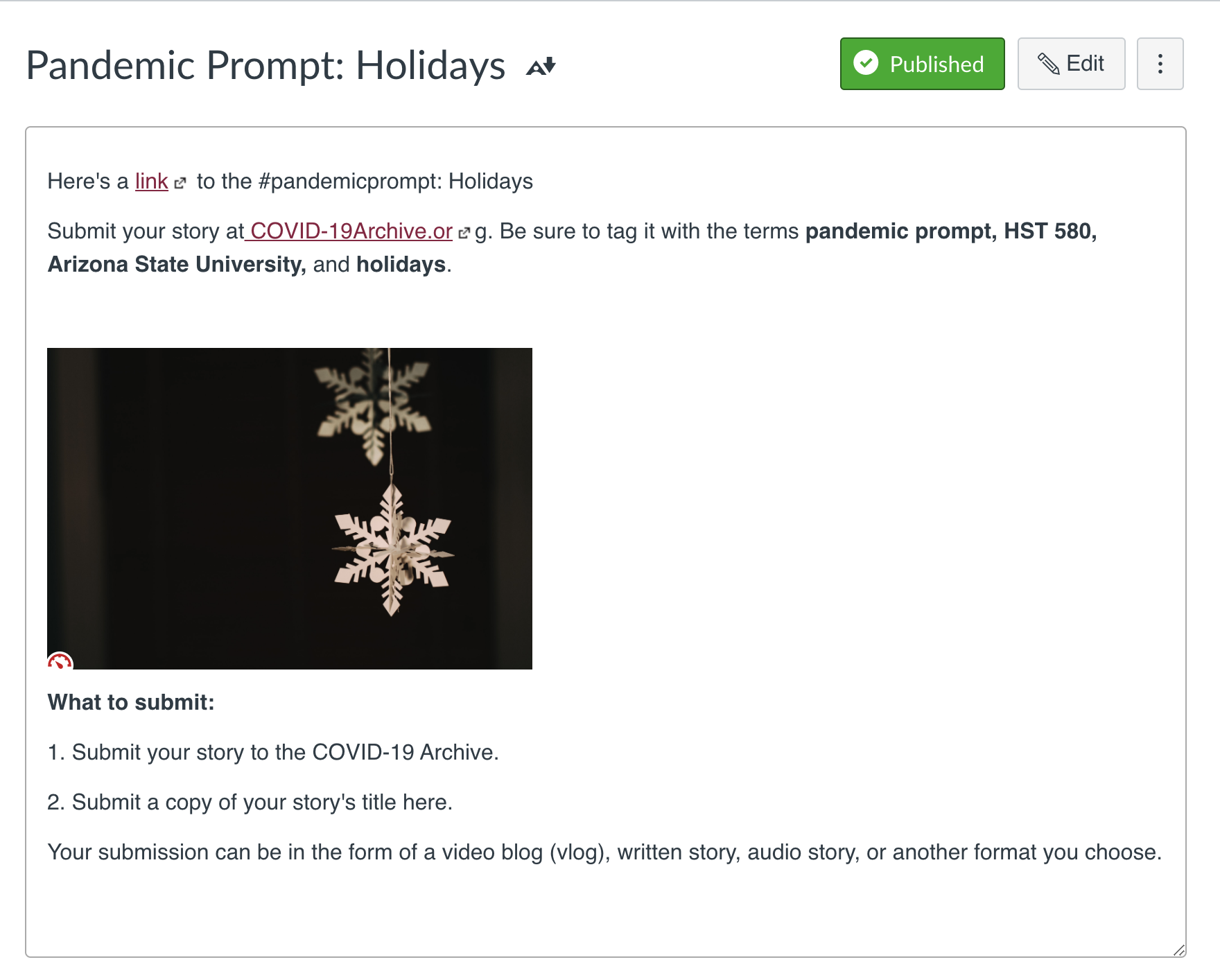Click the "Pandemic Prompt: Holidays" page title
The image size is (1220, 980).
point(265,66)
